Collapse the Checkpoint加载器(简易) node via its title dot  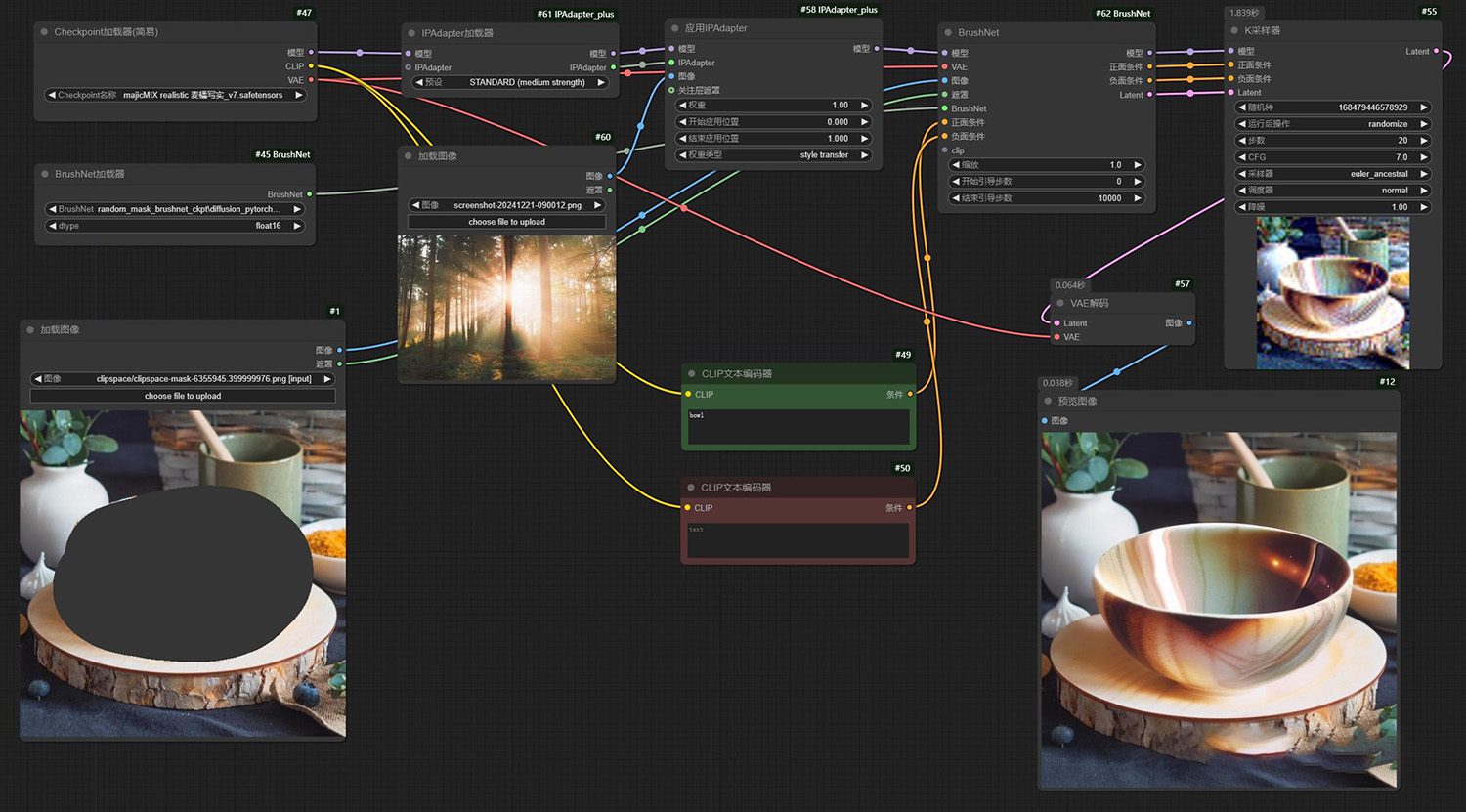pos(44,32)
